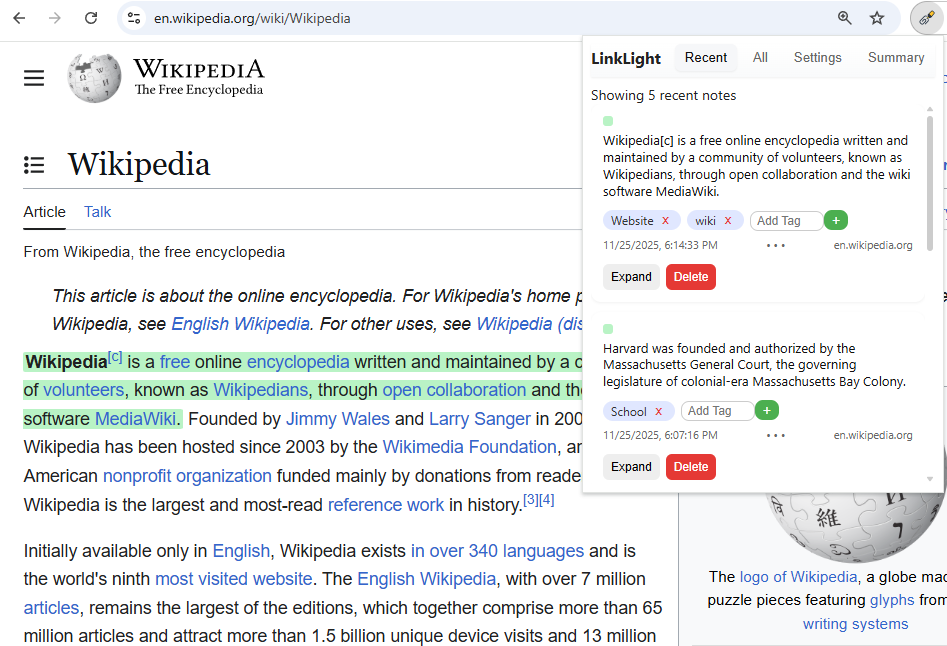Open the English Wikipedia link
This screenshot has width=947, height=646.
point(239,324)
